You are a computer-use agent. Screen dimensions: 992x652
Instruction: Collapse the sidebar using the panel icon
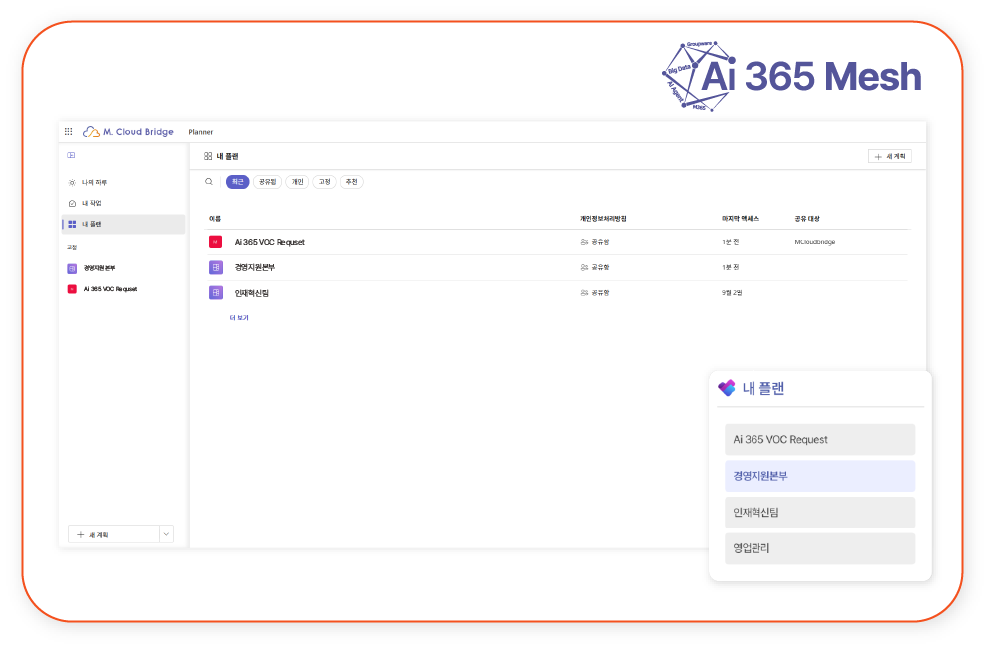(71, 155)
